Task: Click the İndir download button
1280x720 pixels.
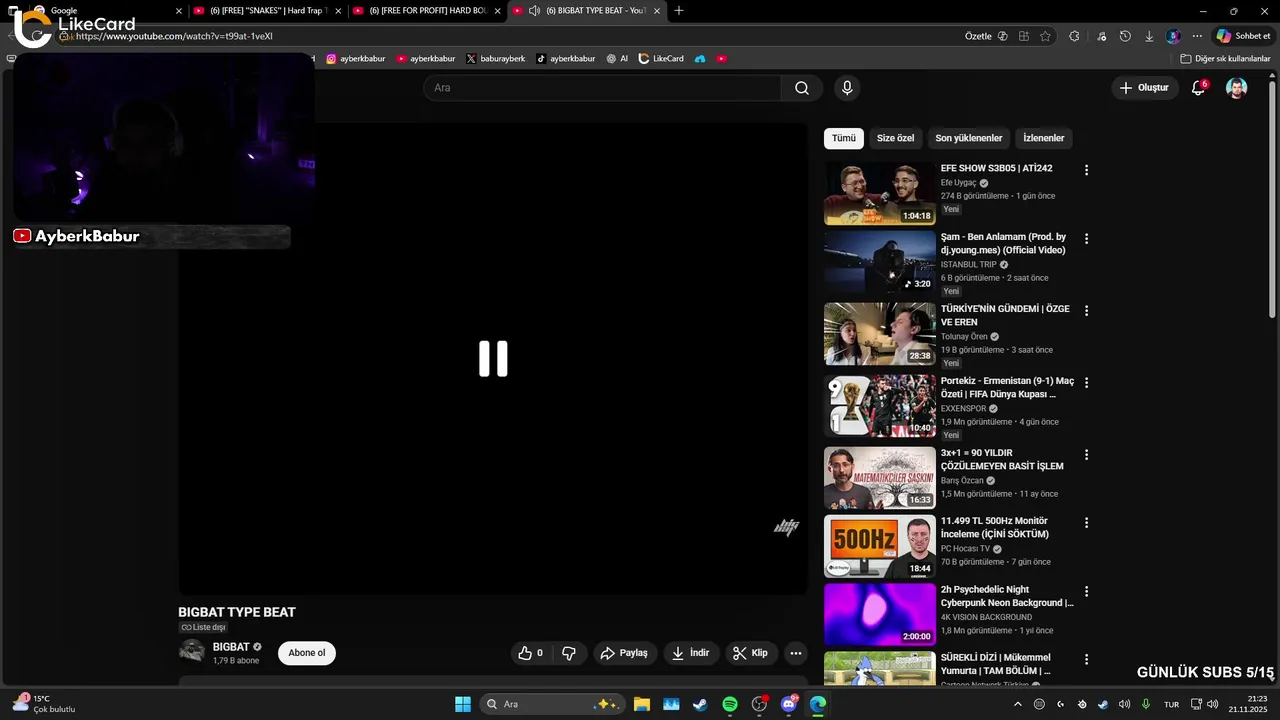Action: (x=691, y=653)
